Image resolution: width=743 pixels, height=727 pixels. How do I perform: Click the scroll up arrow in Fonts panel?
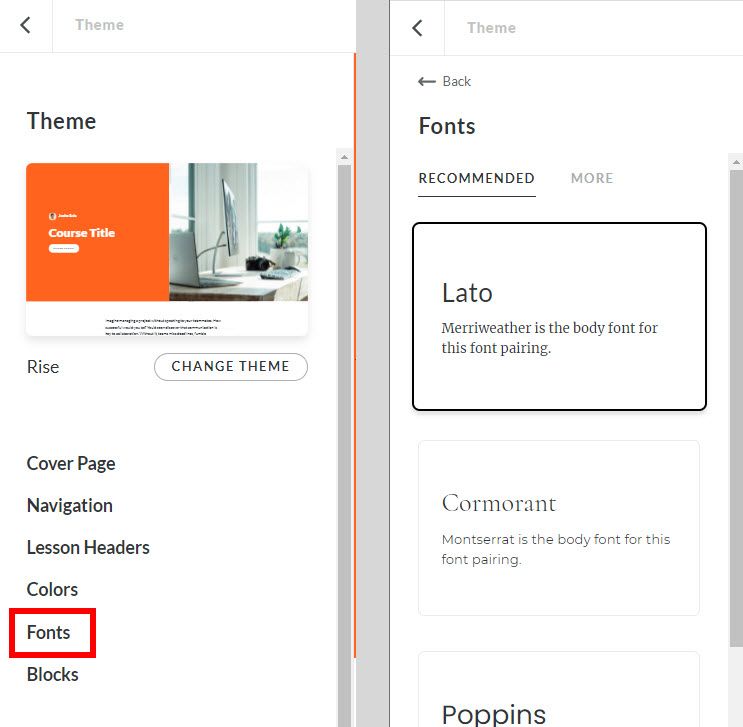pyautogui.click(x=736, y=161)
